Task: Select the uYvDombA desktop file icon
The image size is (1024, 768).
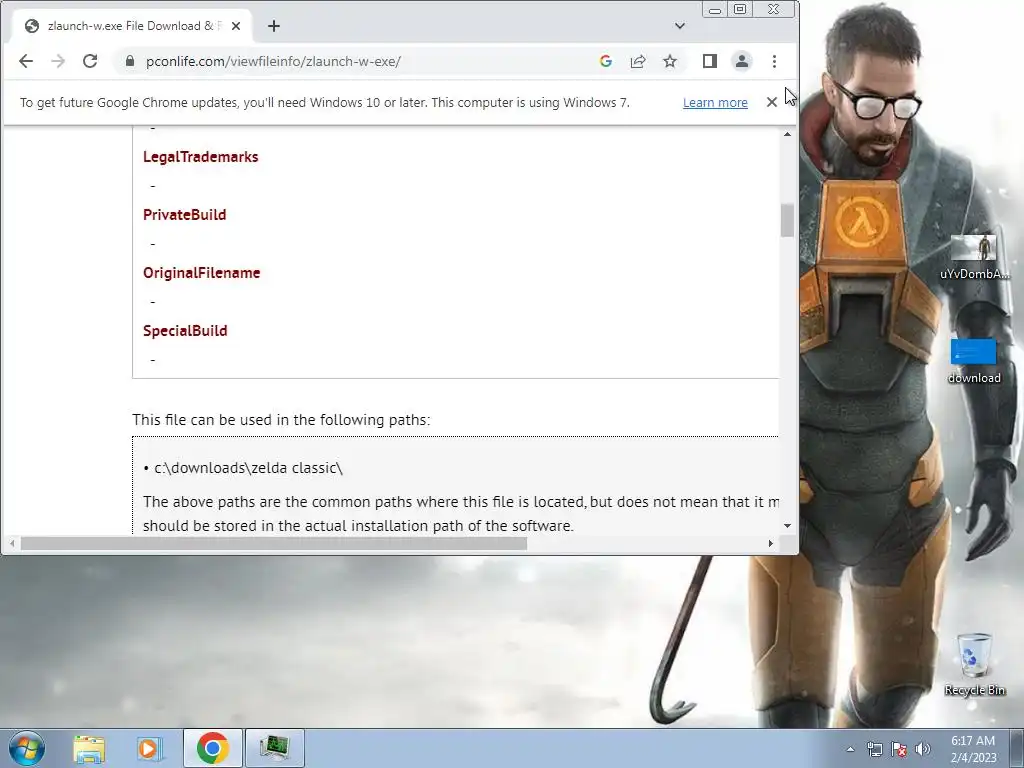Action: [x=974, y=257]
